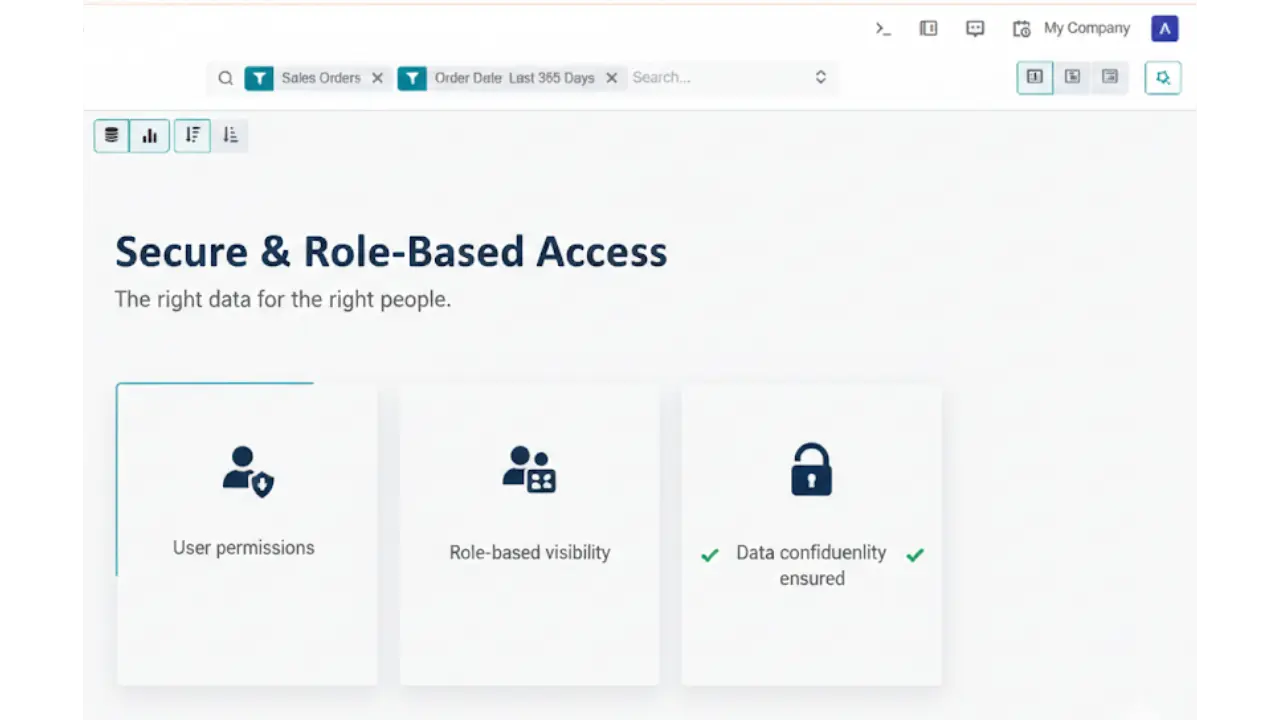Remove the Order Date Last 365 Days filter
1280x720 pixels.
click(611, 78)
